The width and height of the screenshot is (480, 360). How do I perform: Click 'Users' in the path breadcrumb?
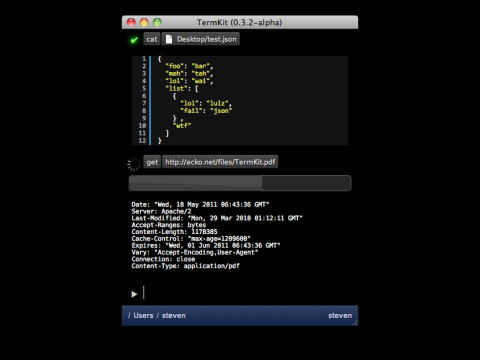[x=143, y=315]
